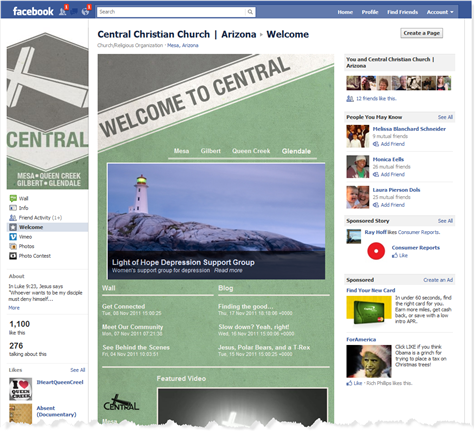Open Meet Our Community wall post

pyautogui.click(x=133, y=327)
